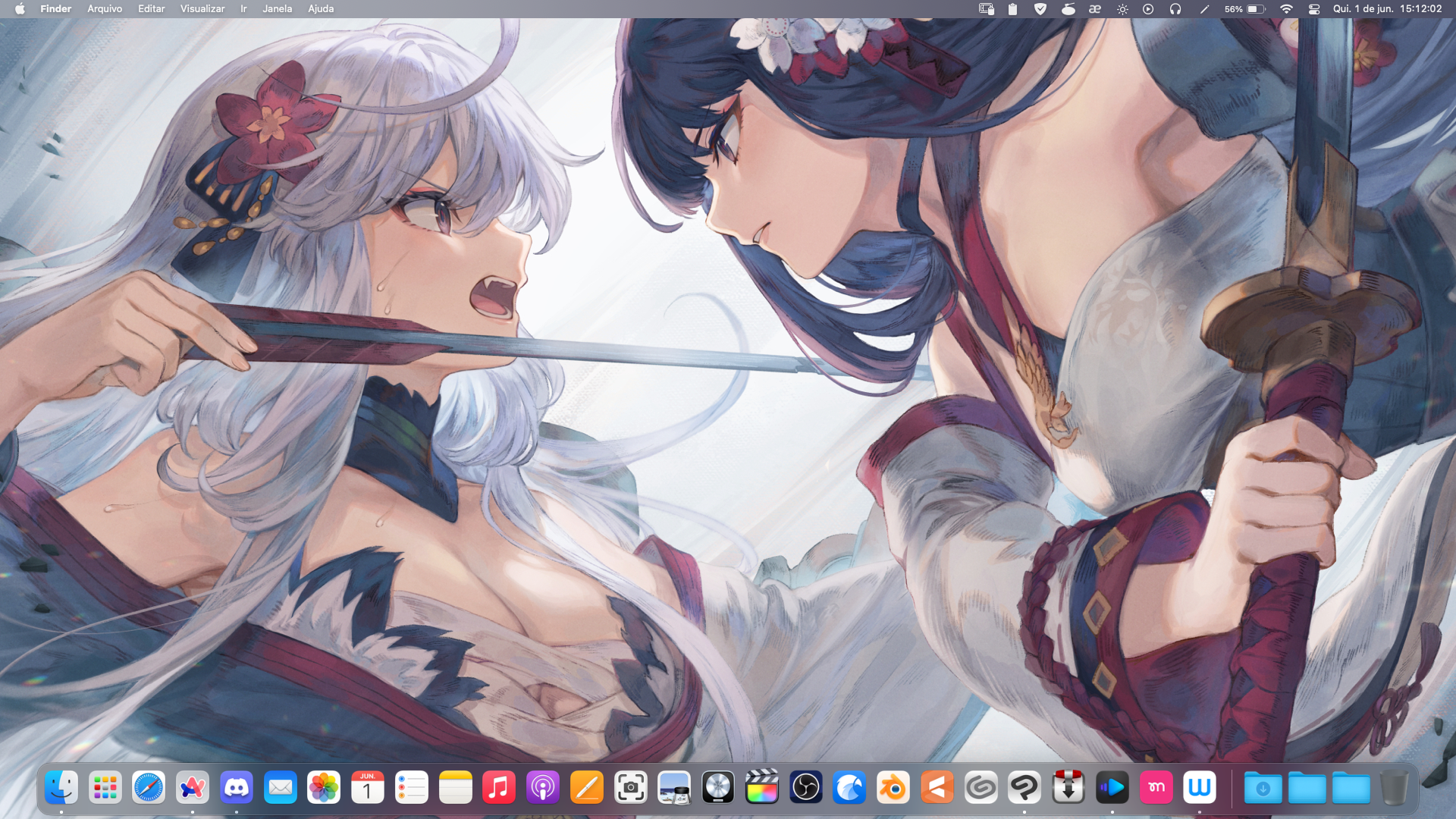
Task: Open Logic Pro from the dock
Action: pyautogui.click(x=718, y=789)
